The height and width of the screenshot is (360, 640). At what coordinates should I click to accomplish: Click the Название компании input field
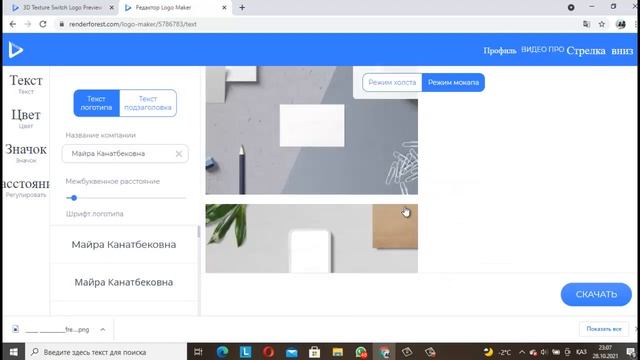(x=125, y=154)
